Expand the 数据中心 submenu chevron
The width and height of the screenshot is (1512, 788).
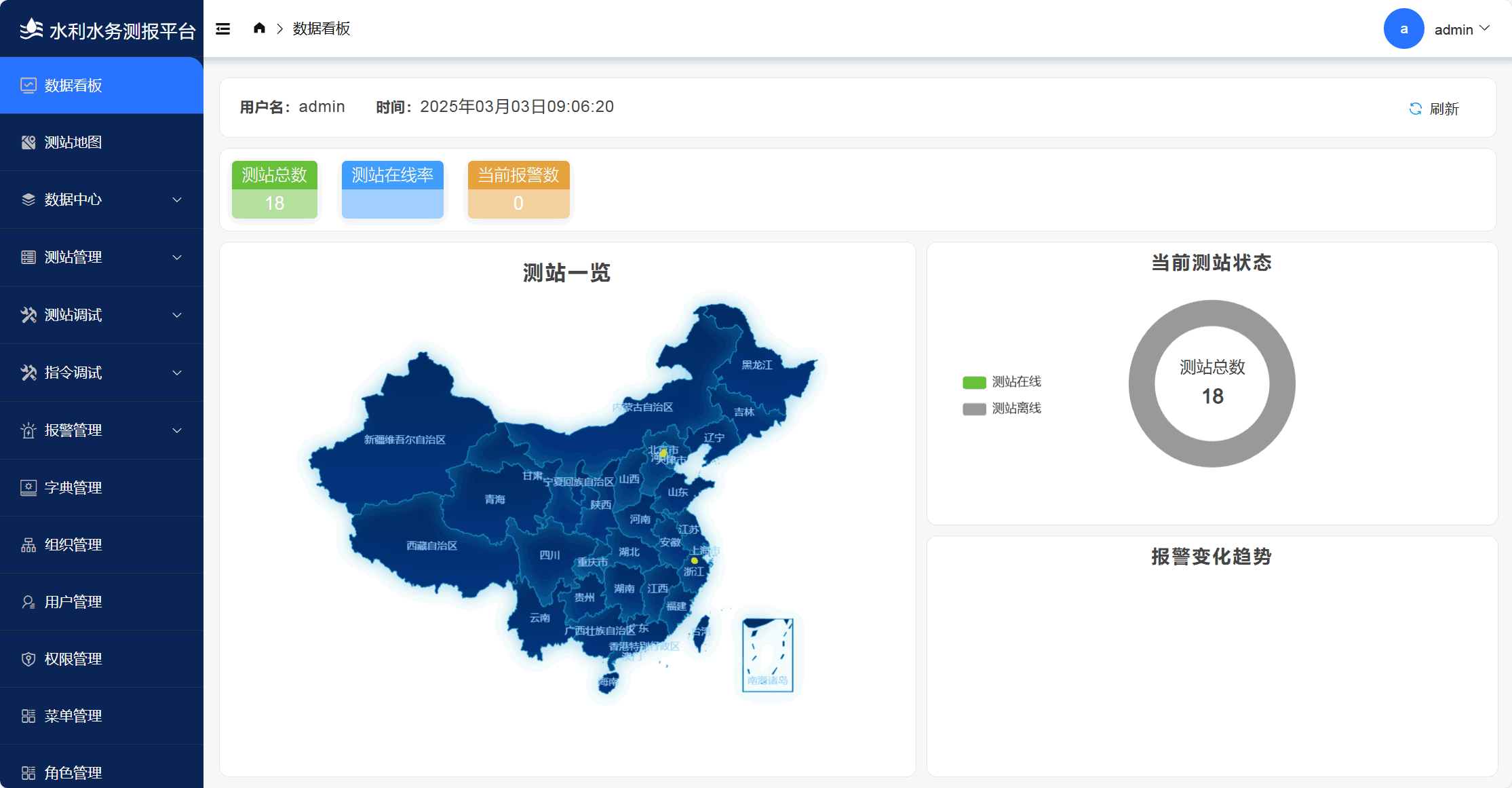[x=177, y=200]
